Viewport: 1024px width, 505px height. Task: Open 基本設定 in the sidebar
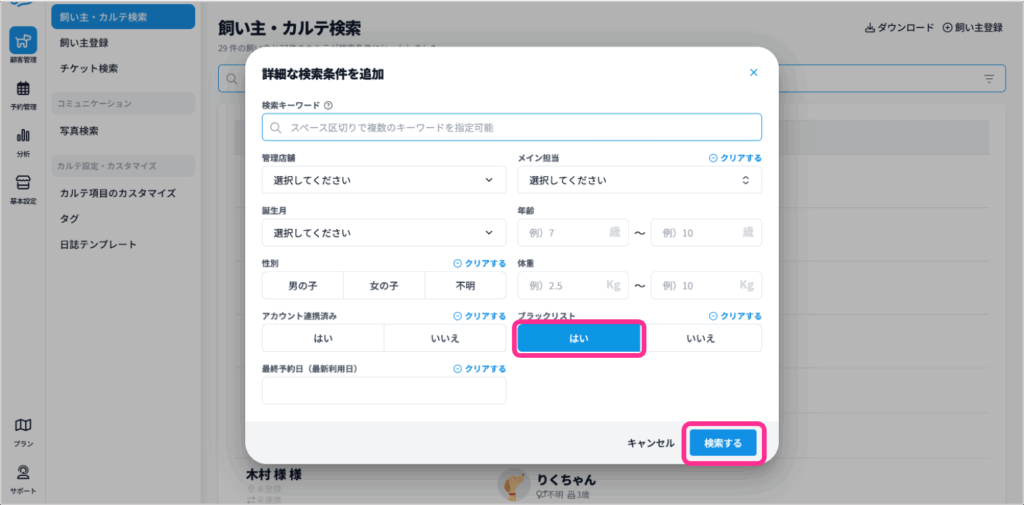pyautogui.click(x=22, y=187)
